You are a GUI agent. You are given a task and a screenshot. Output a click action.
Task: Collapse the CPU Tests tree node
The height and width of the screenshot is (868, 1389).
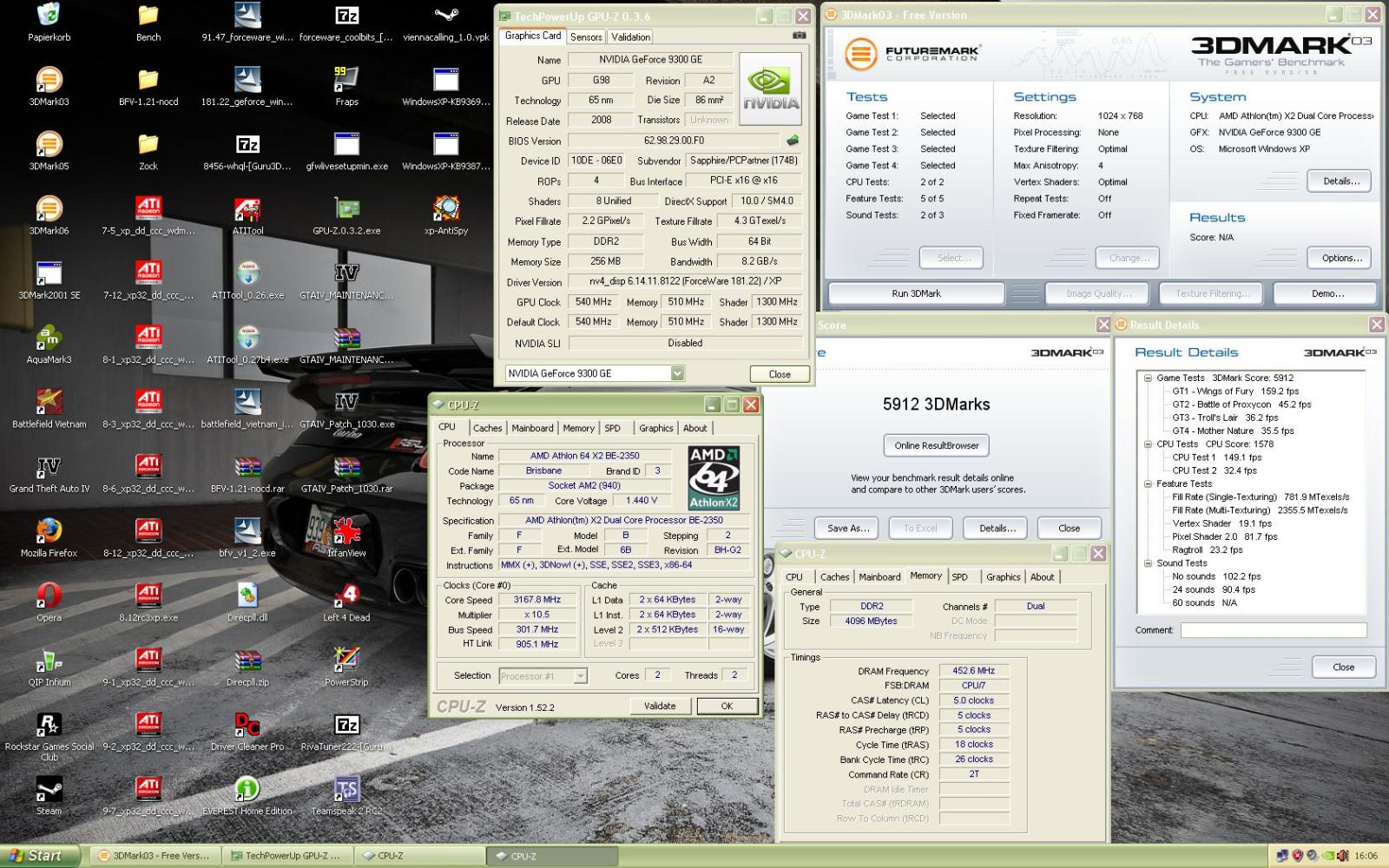point(1148,444)
